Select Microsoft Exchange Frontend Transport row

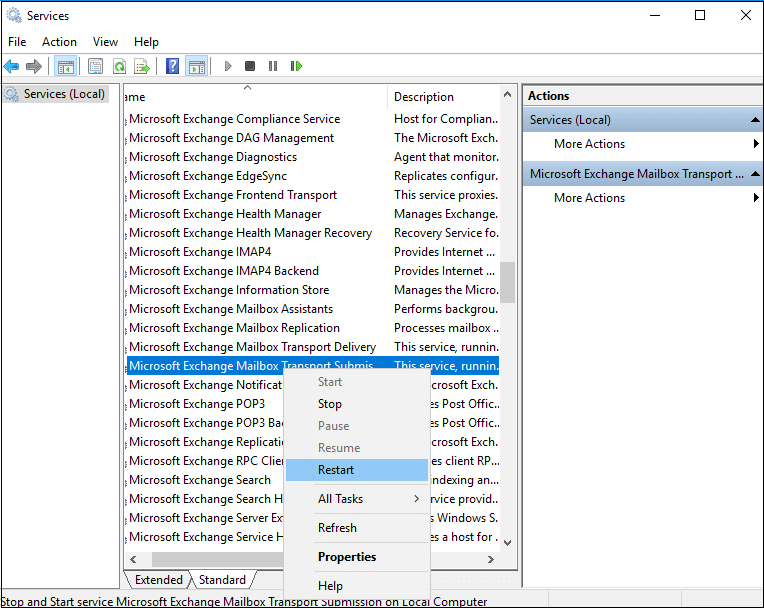[312, 195]
